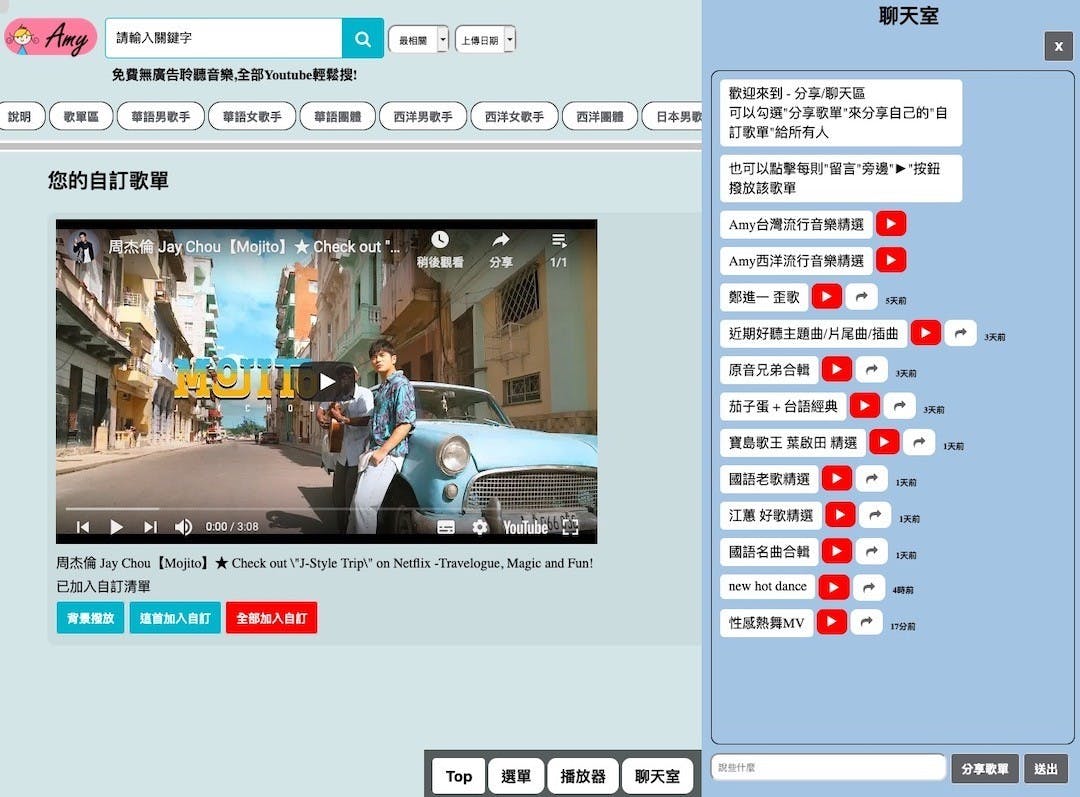Open the 最相關 sort dropdown

point(418,40)
